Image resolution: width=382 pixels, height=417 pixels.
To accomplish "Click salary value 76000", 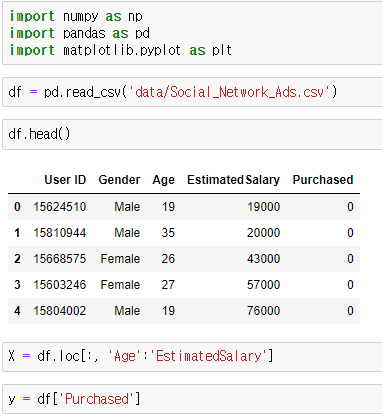I will click(x=263, y=311).
